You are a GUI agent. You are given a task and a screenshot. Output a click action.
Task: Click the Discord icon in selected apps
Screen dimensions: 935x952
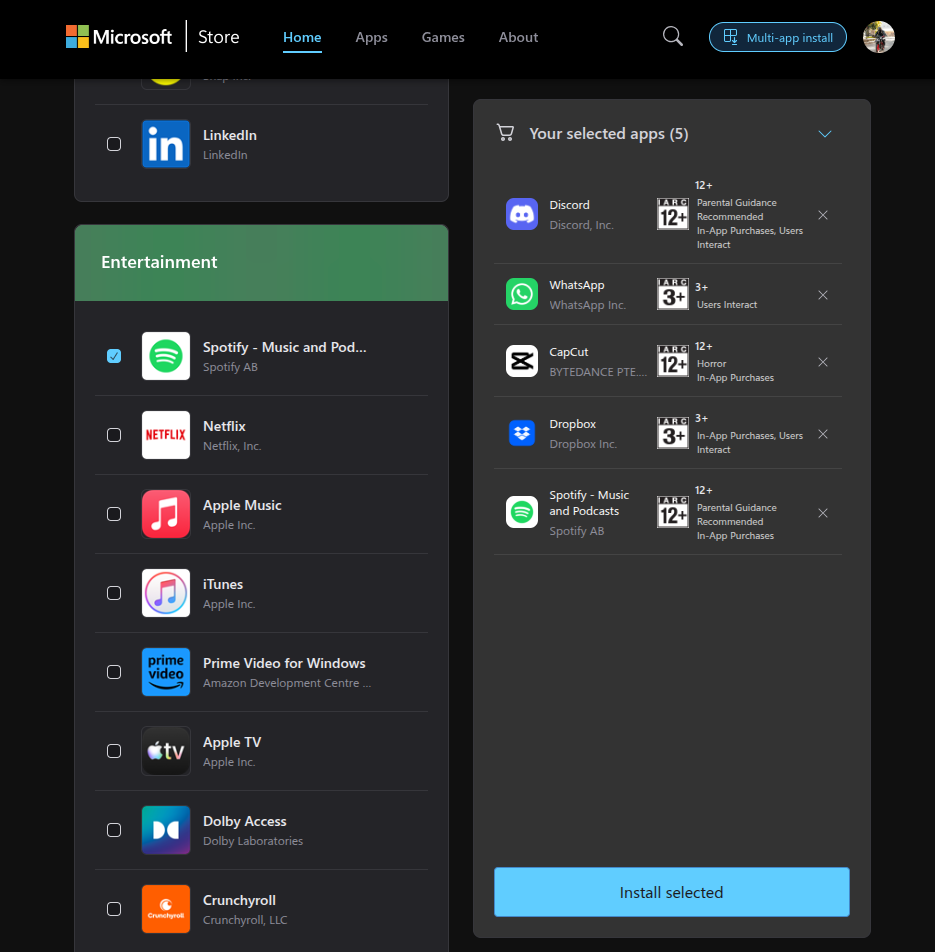pos(521,214)
